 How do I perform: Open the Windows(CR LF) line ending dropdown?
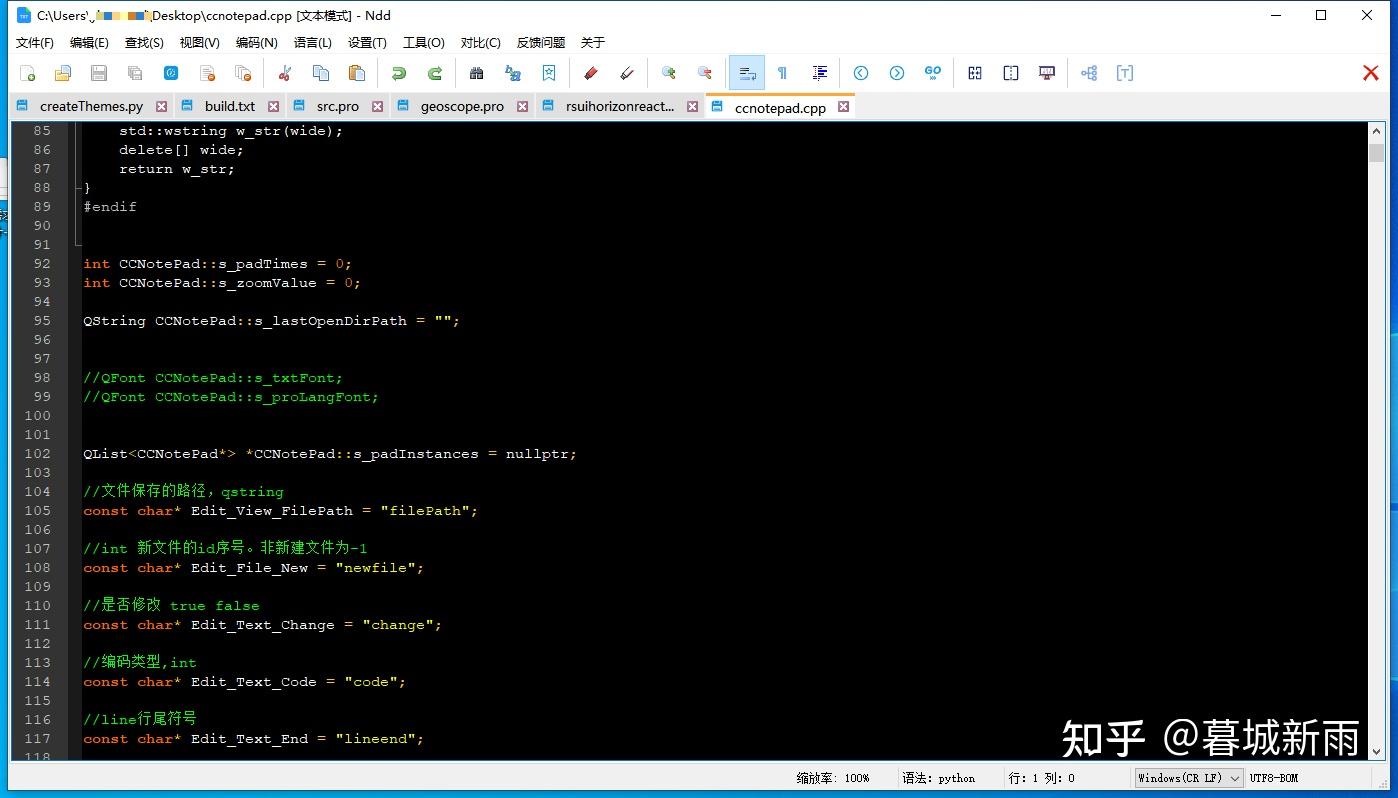coord(1189,777)
